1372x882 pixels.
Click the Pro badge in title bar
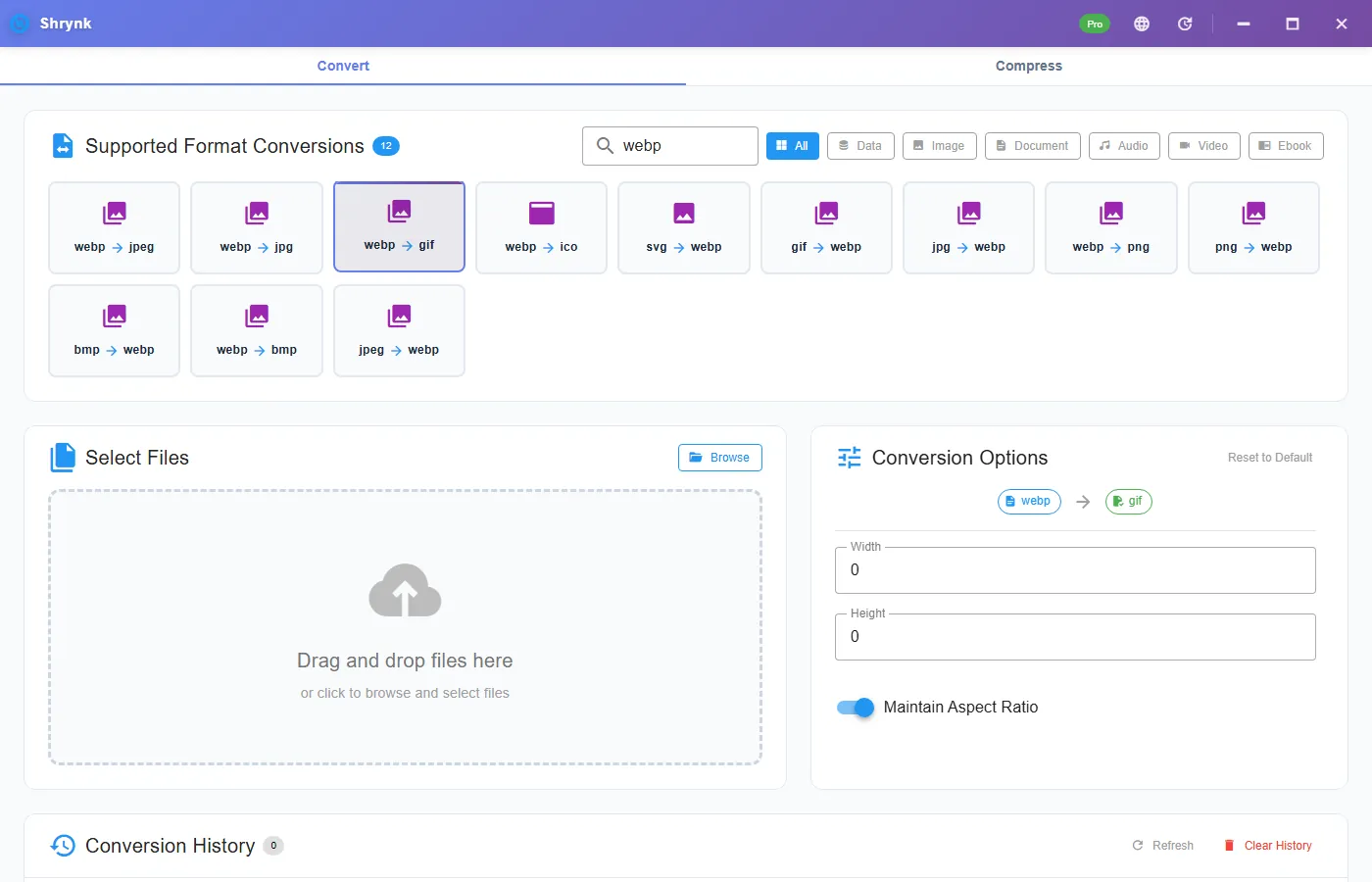[x=1095, y=24]
